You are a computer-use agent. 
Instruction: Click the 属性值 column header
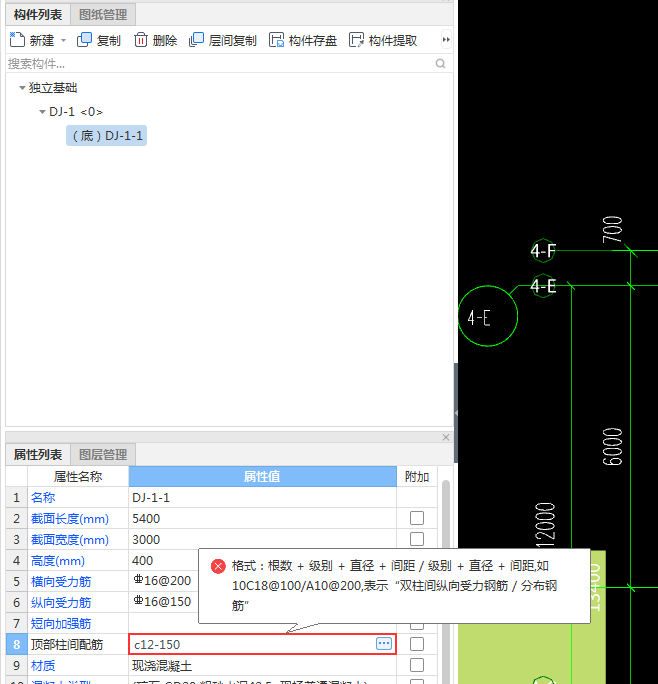point(262,476)
